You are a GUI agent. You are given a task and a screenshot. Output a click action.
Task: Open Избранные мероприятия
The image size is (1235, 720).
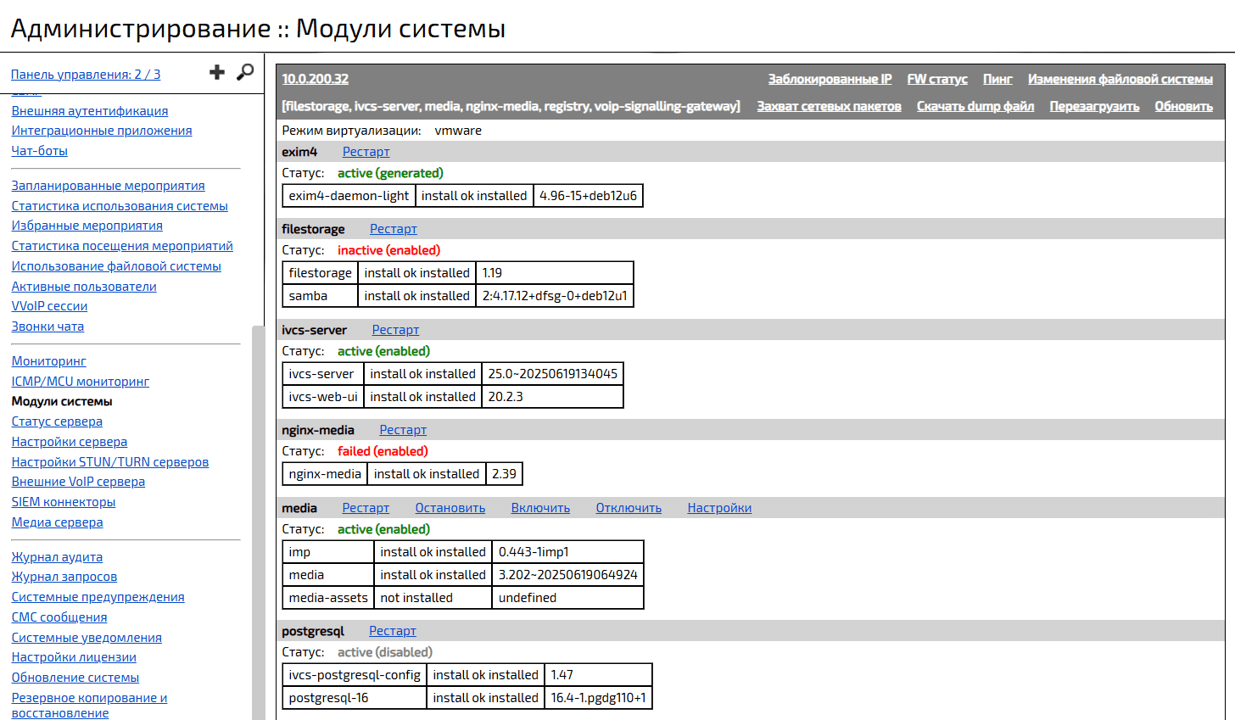87,226
